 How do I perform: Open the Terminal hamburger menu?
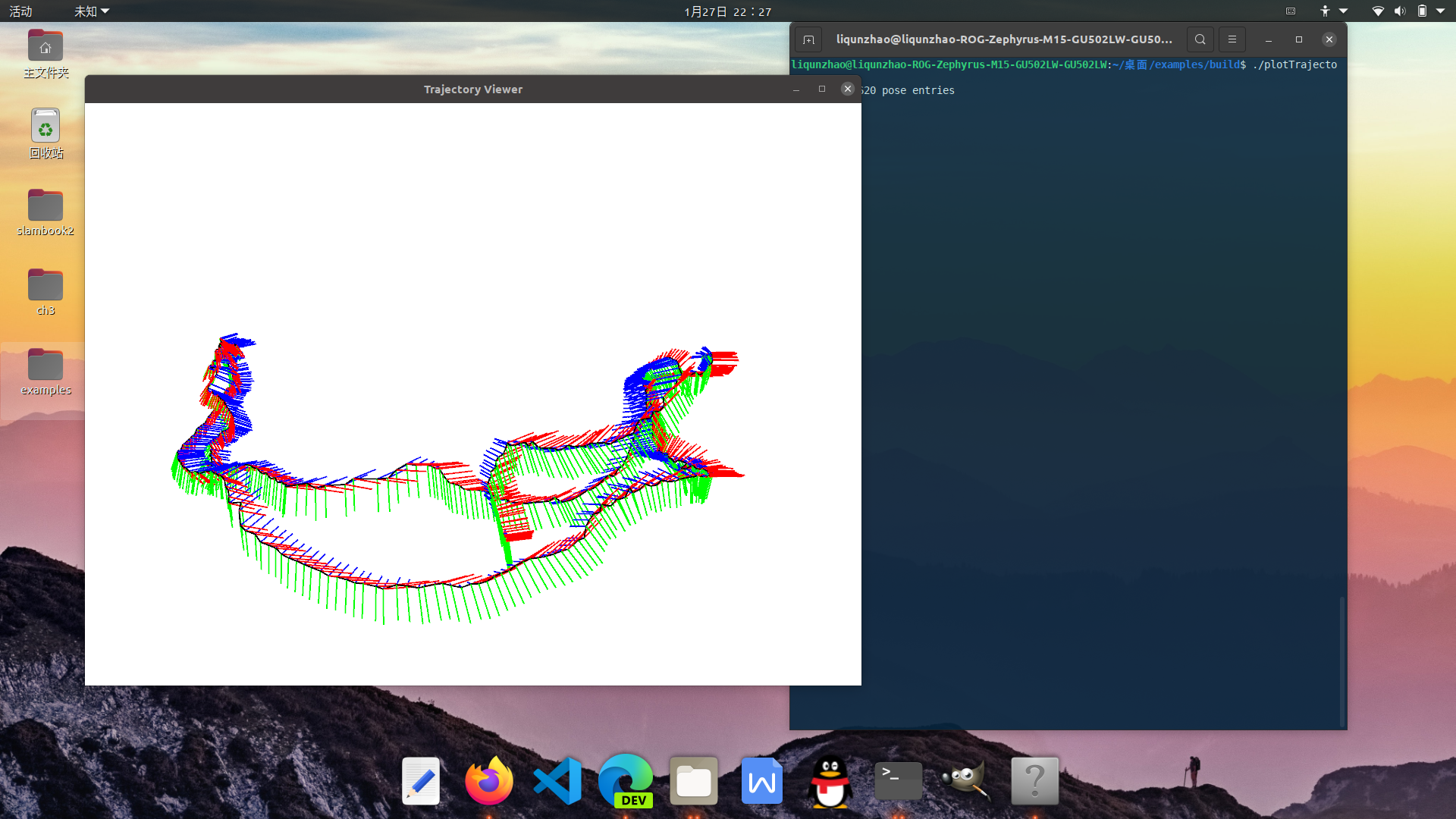point(1232,39)
